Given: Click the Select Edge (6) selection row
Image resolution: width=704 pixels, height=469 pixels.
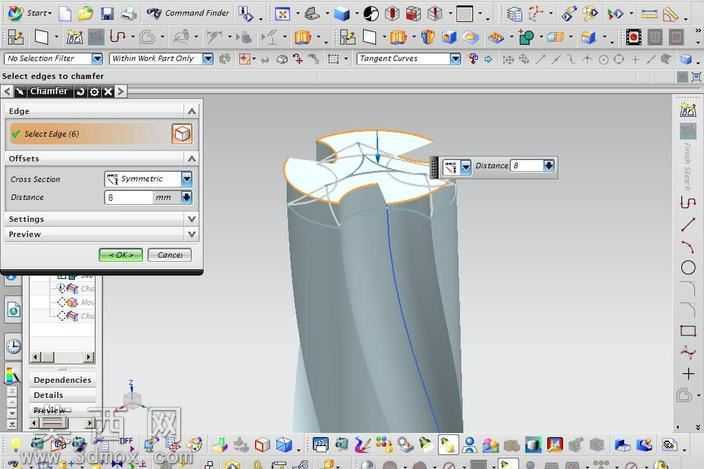Looking at the screenshot, I should [101, 134].
